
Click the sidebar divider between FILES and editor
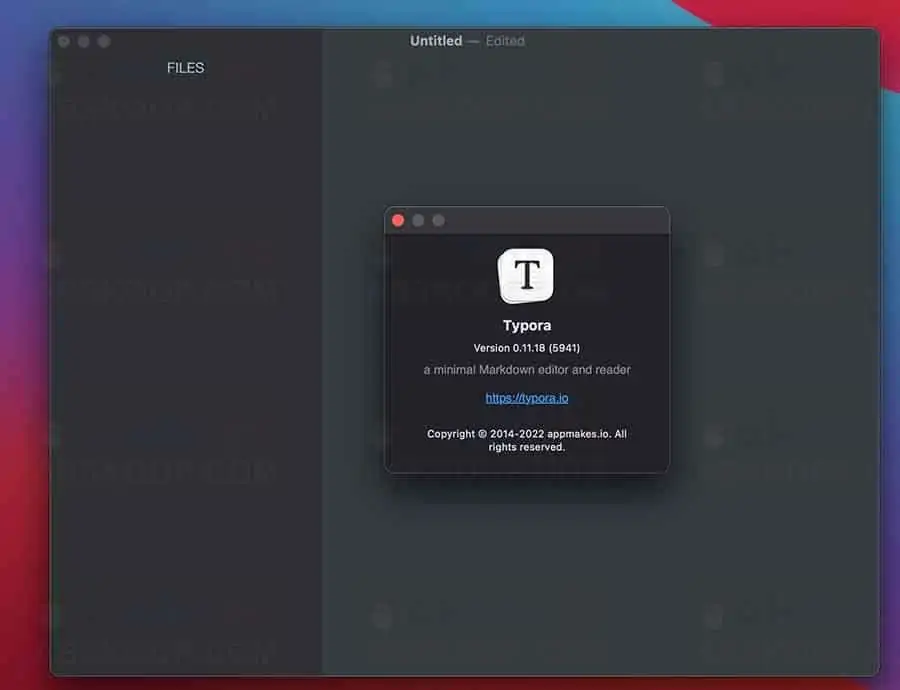[320, 350]
